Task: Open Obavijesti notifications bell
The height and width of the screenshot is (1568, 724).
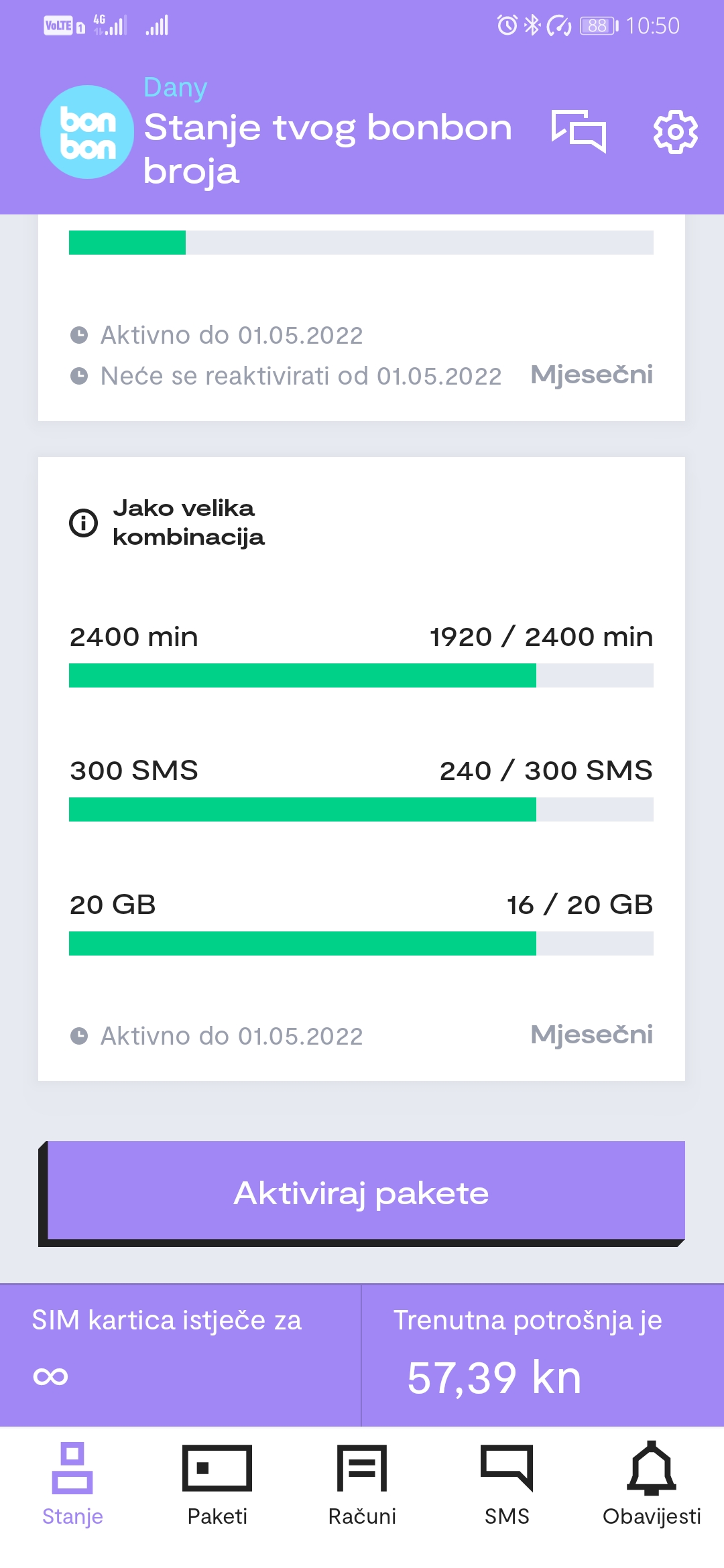Action: tap(652, 1483)
